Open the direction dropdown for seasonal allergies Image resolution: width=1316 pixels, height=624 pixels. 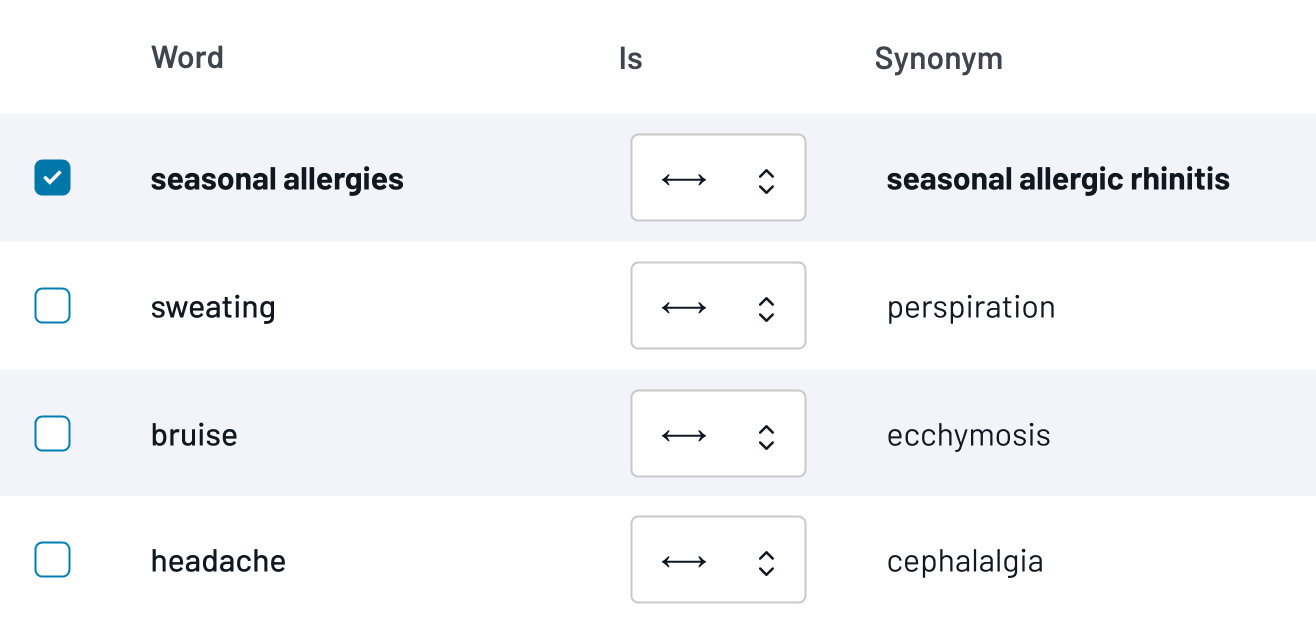point(718,178)
